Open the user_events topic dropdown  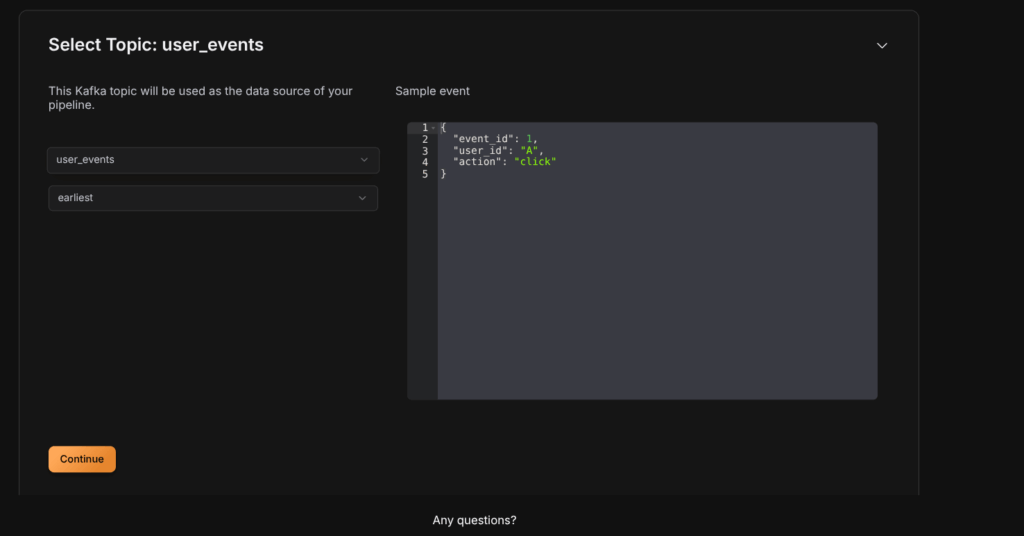point(213,160)
